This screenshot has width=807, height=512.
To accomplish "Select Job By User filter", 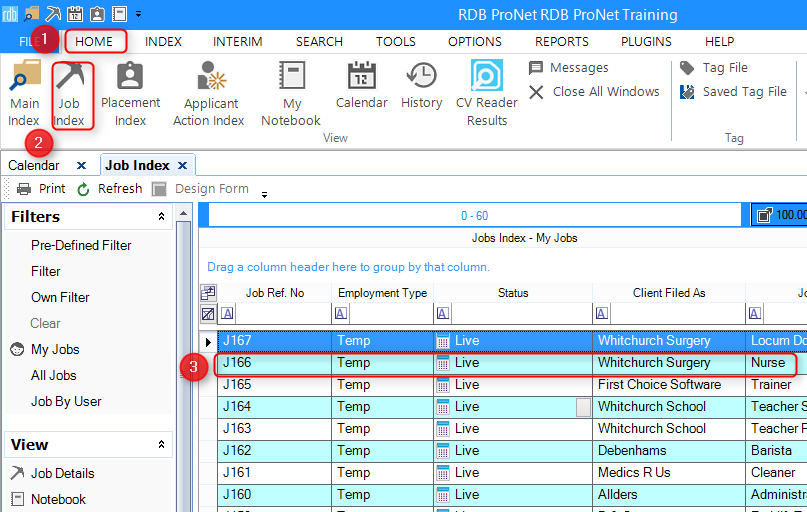I will [x=66, y=402].
